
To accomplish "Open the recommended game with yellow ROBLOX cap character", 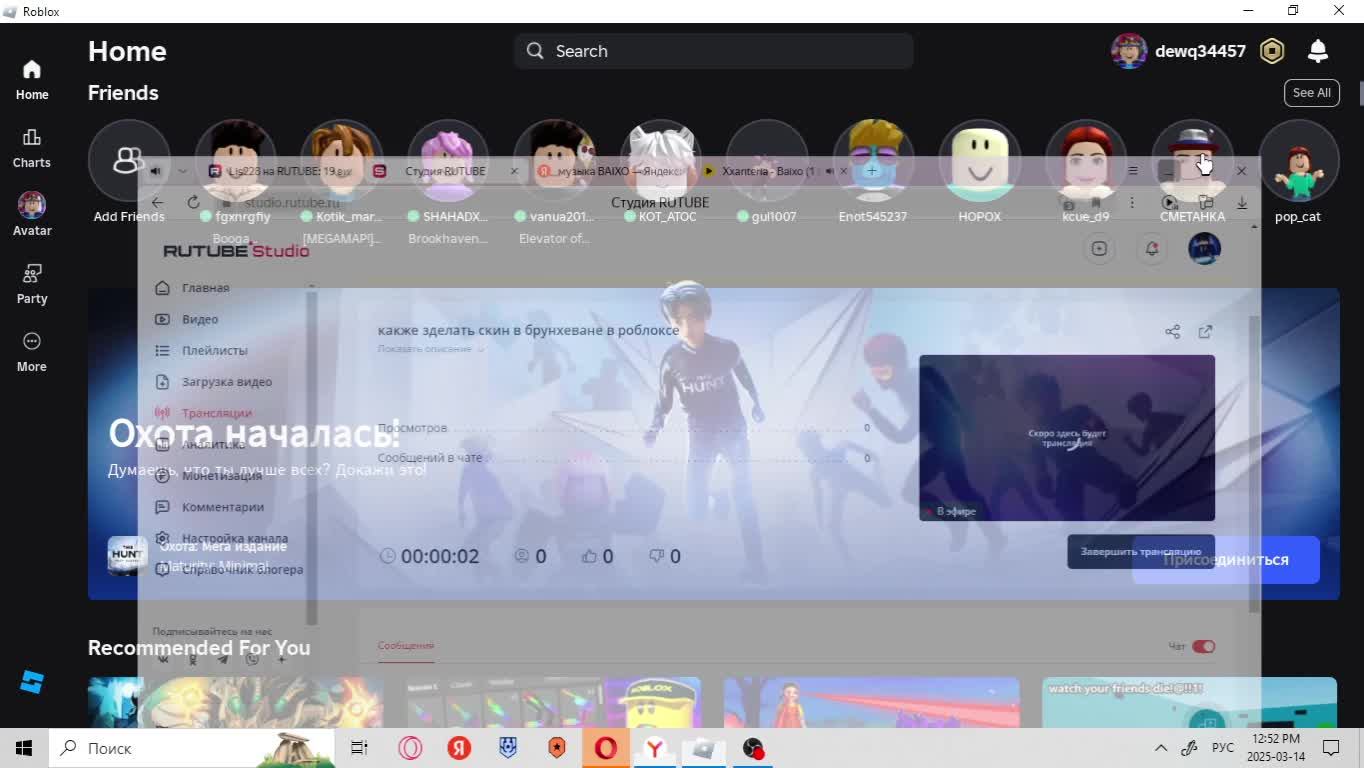I will (x=553, y=702).
